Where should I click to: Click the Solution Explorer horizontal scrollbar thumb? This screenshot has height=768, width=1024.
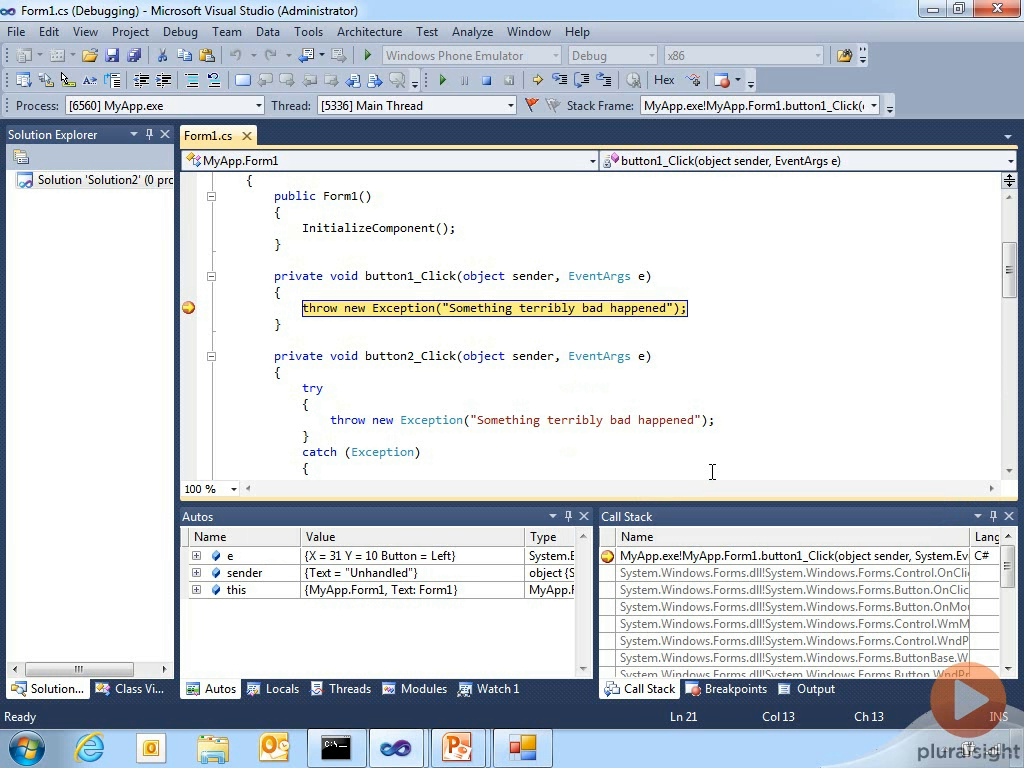pos(79,669)
